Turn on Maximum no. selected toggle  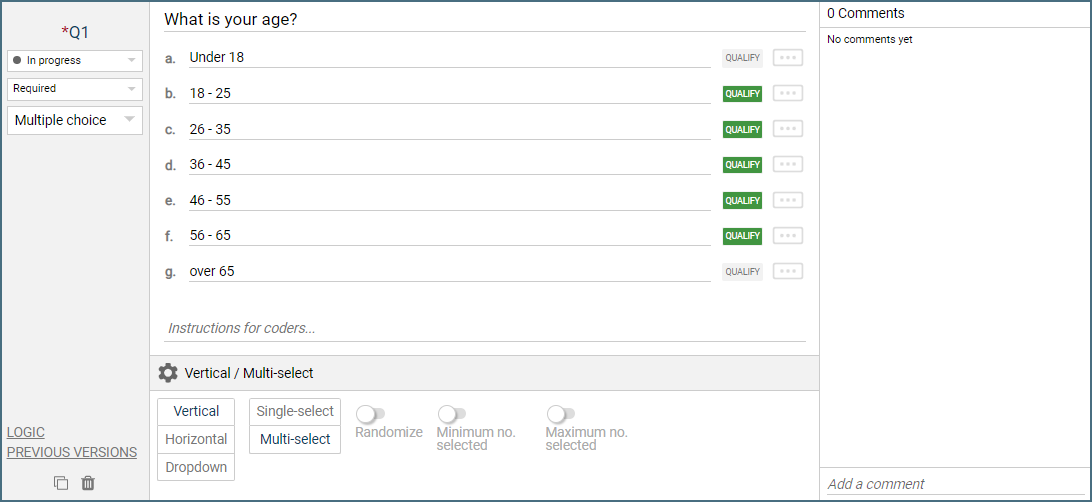[x=561, y=414]
